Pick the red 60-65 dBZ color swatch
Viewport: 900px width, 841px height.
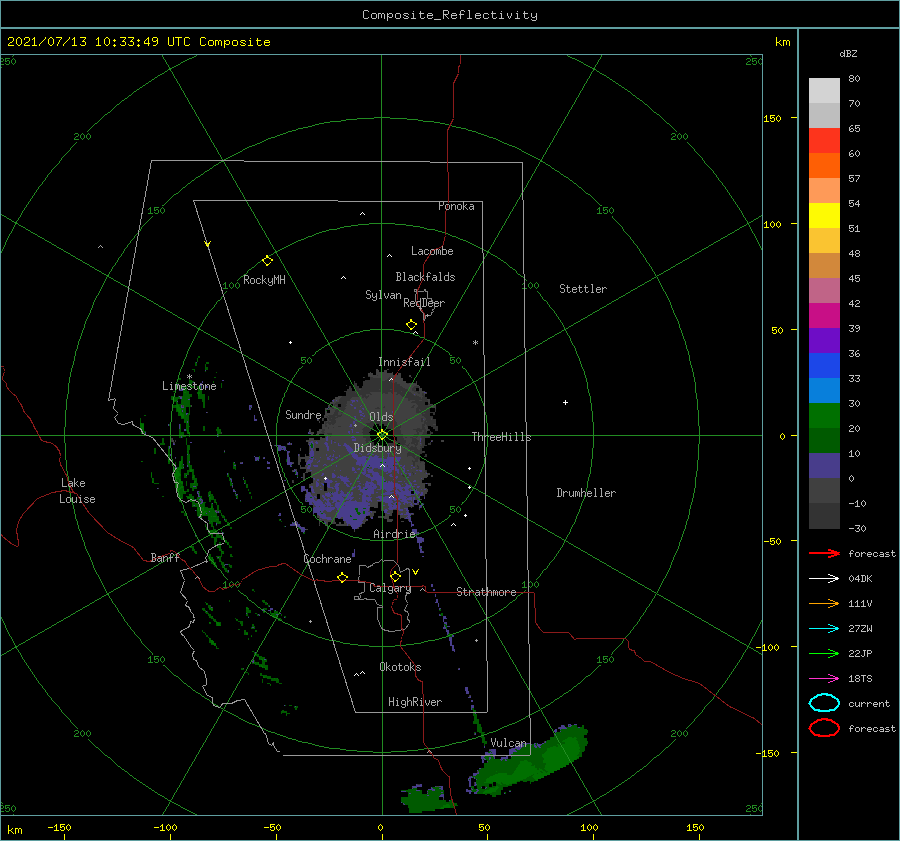(824, 141)
